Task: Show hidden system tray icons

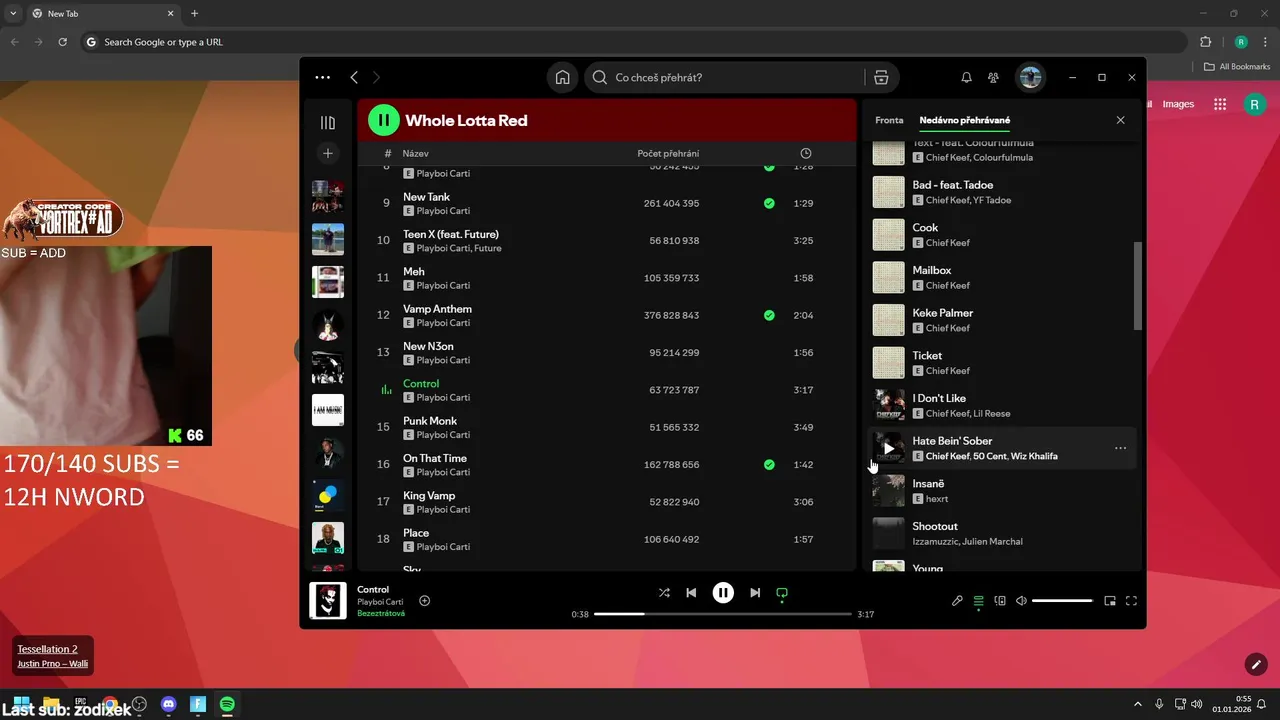Action: [x=1137, y=704]
